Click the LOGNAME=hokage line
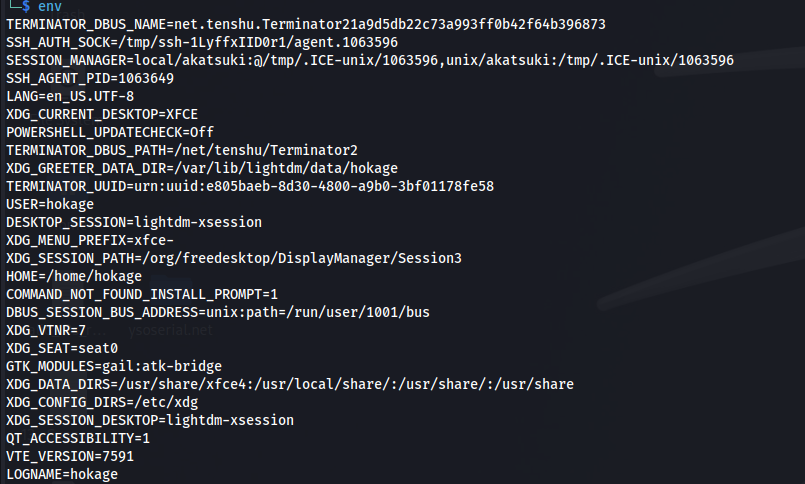Image resolution: width=805 pixels, height=484 pixels. [x=62, y=474]
